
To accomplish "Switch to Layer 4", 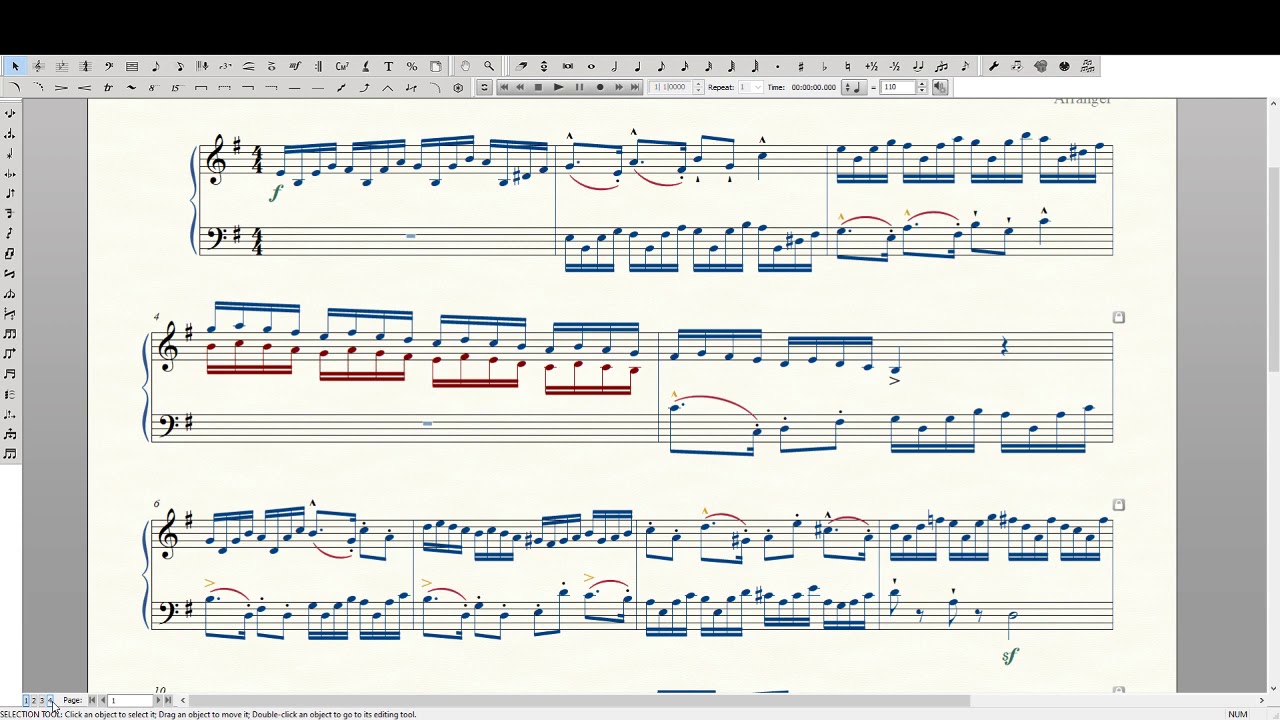I will tap(49, 700).
